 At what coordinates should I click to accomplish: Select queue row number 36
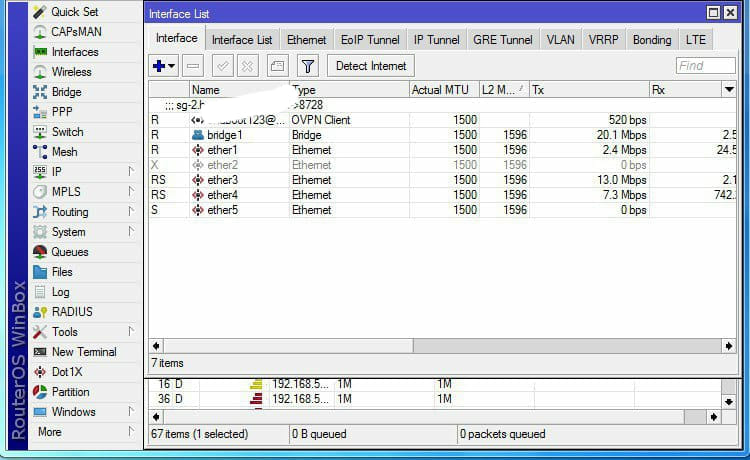435,399
